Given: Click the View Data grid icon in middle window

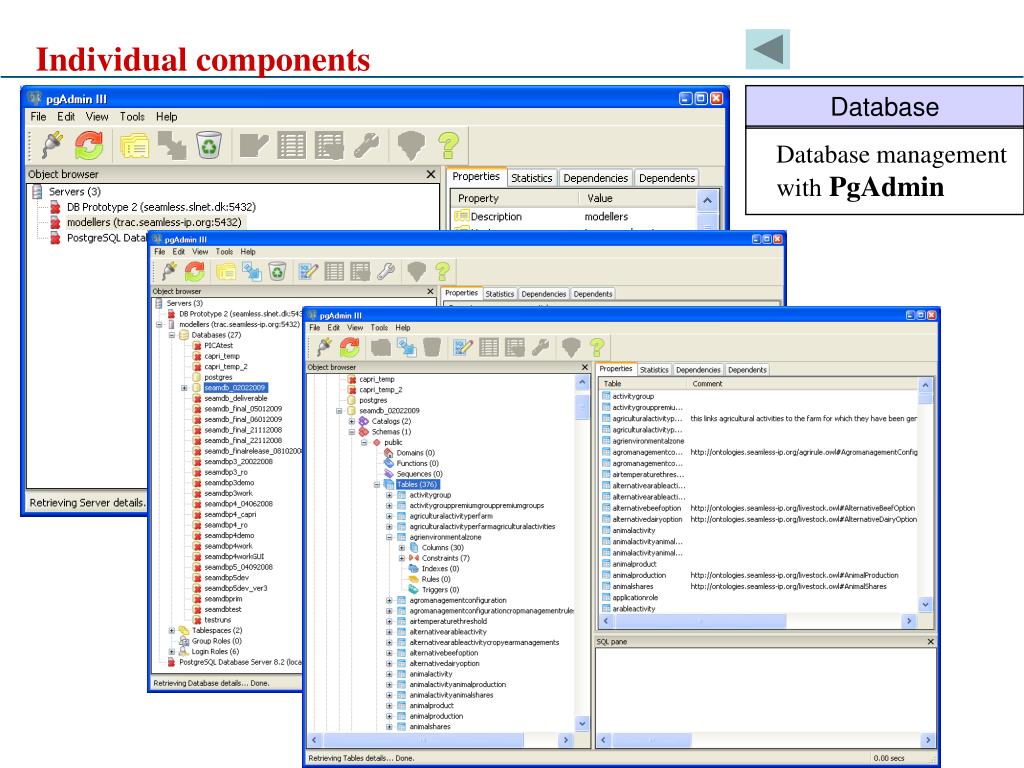Looking at the screenshot, I should [334, 271].
